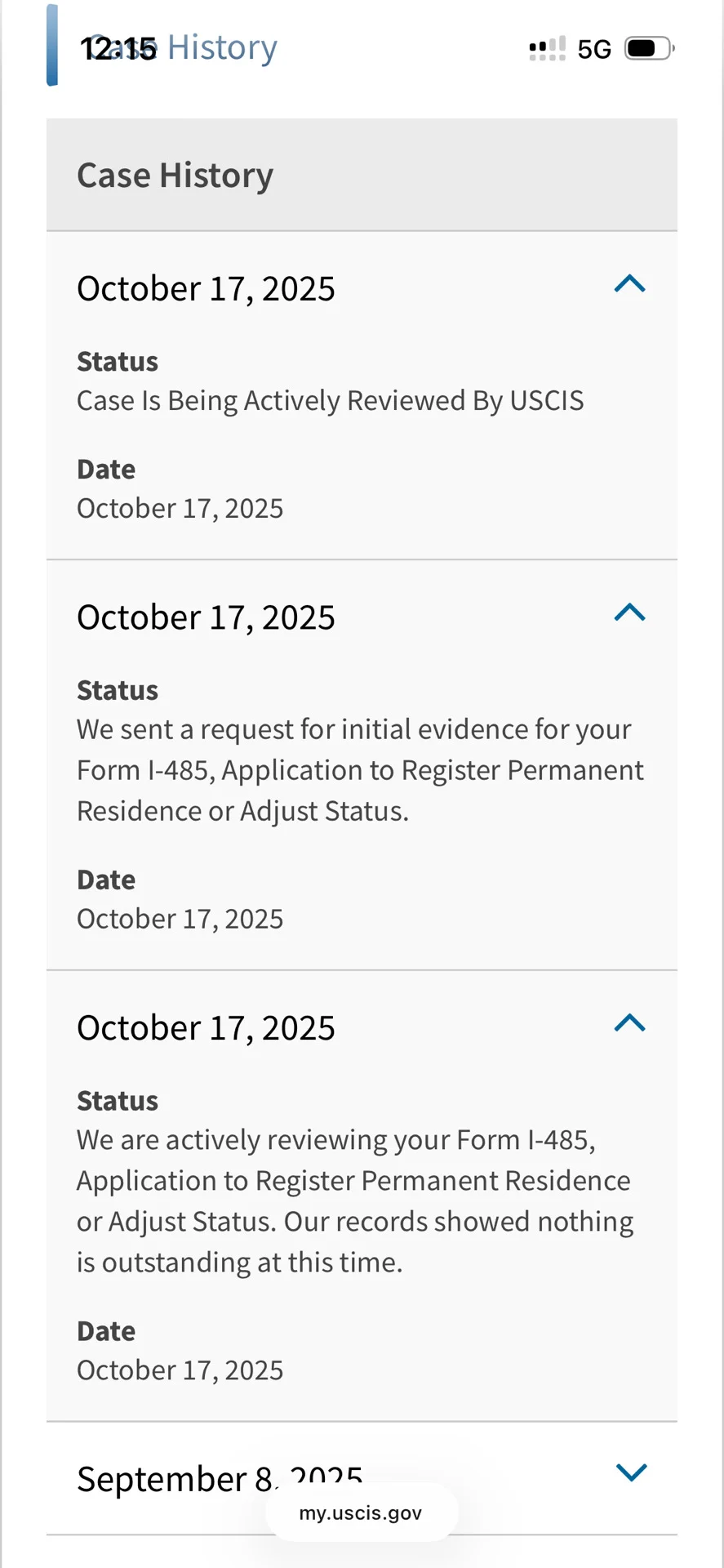Viewport: 724px width, 1568px height.
Task: Click the Date value under initial evidence entry
Action: coord(180,919)
